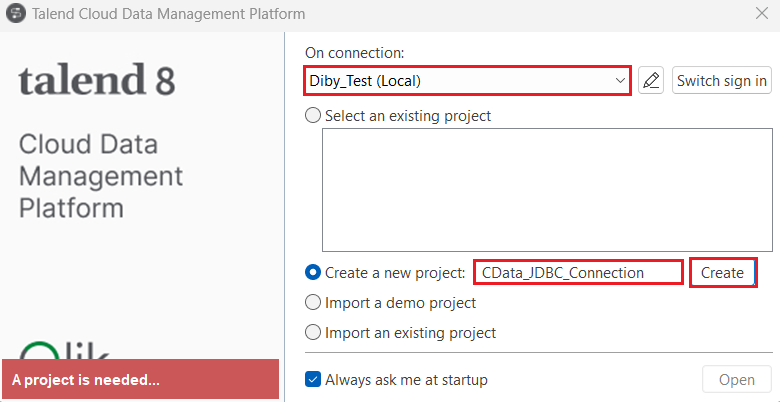Select the 'Import a demo project' option

tap(313, 302)
